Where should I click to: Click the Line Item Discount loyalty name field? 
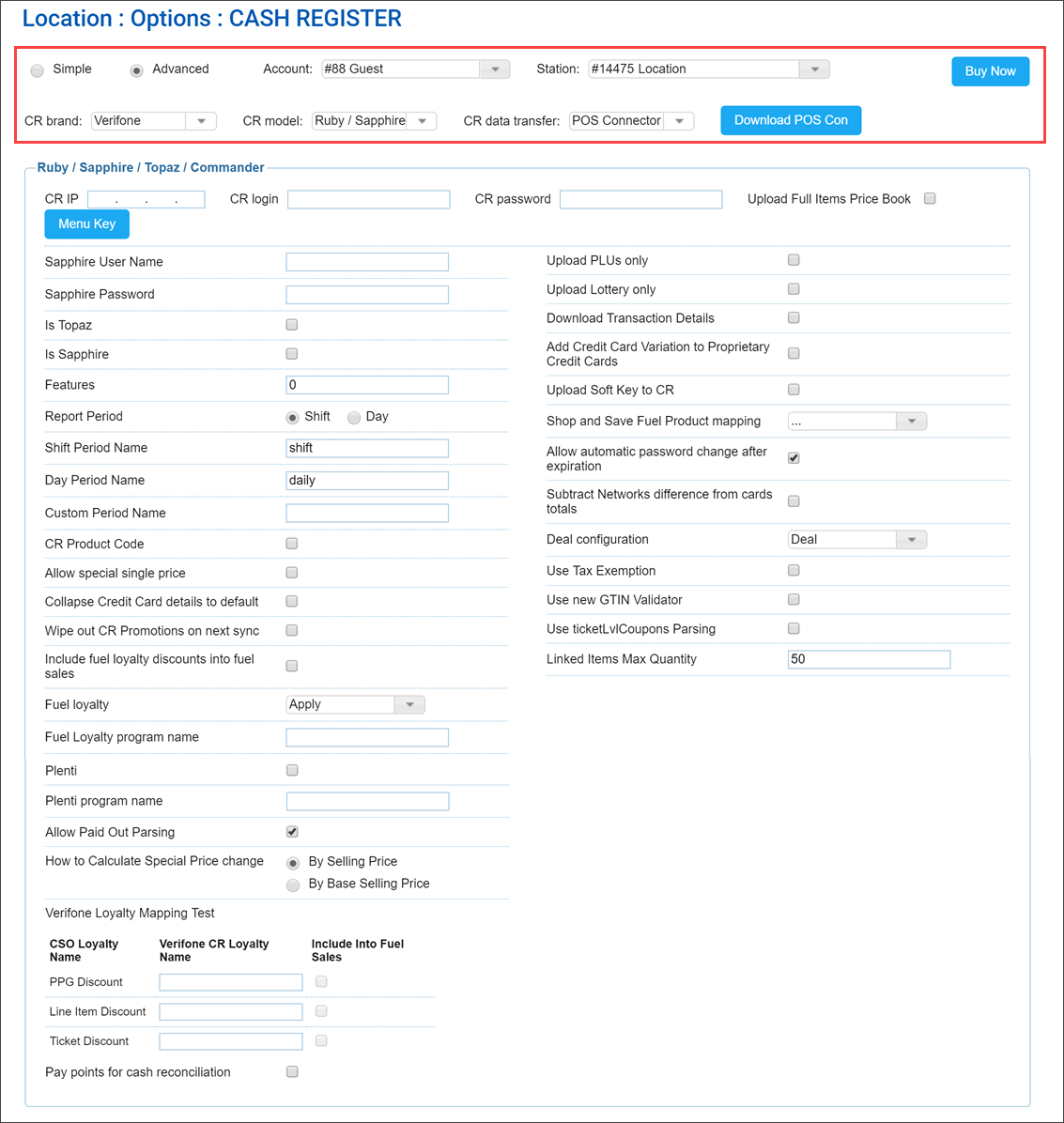coord(231,1011)
